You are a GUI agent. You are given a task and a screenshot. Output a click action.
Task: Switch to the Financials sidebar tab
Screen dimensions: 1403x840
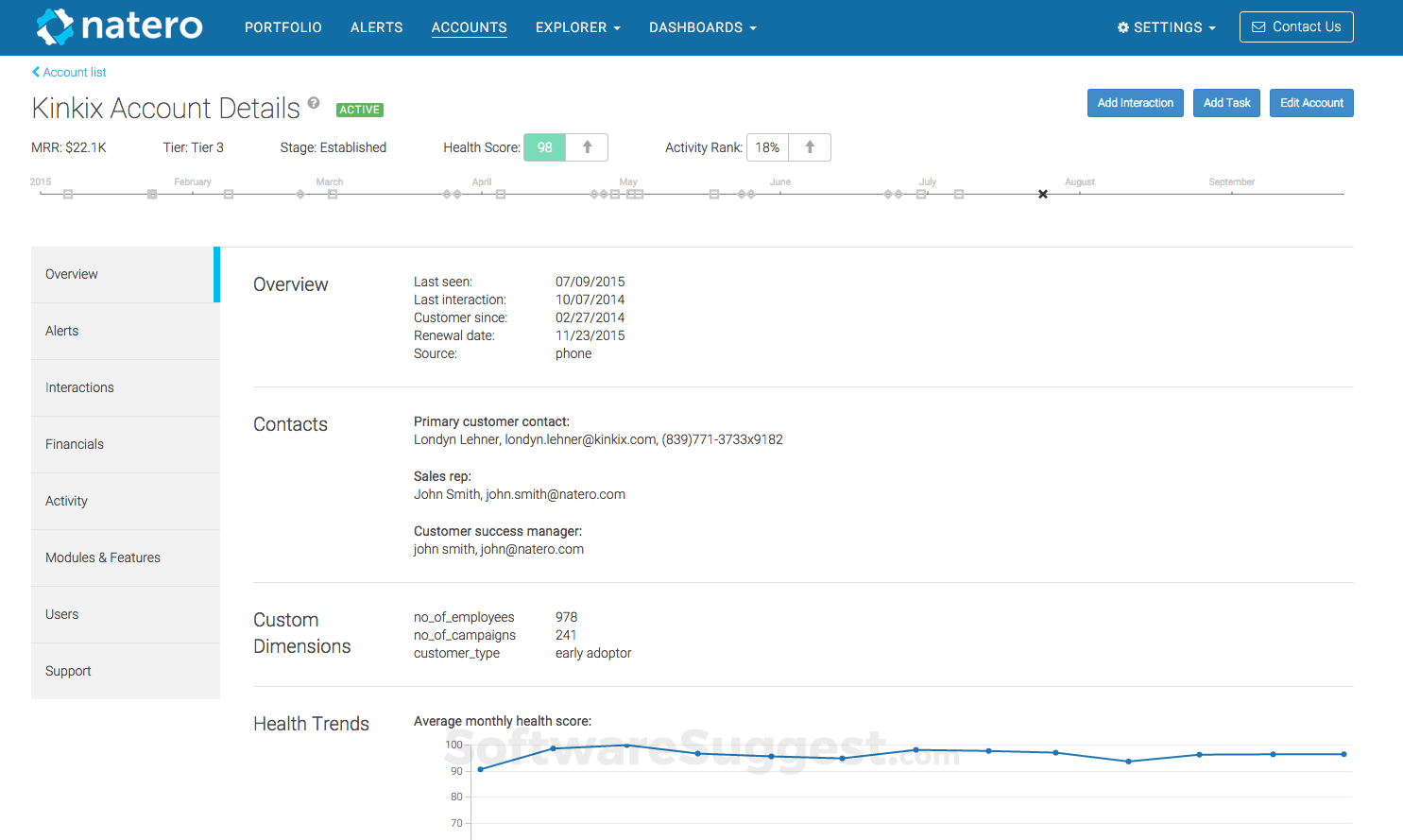pos(75,444)
